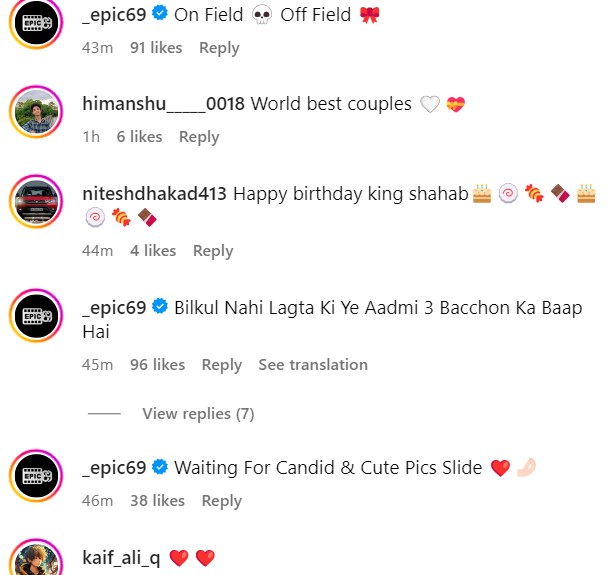
Task: Reply to 'World best couples' comment
Action: coord(199,137)
